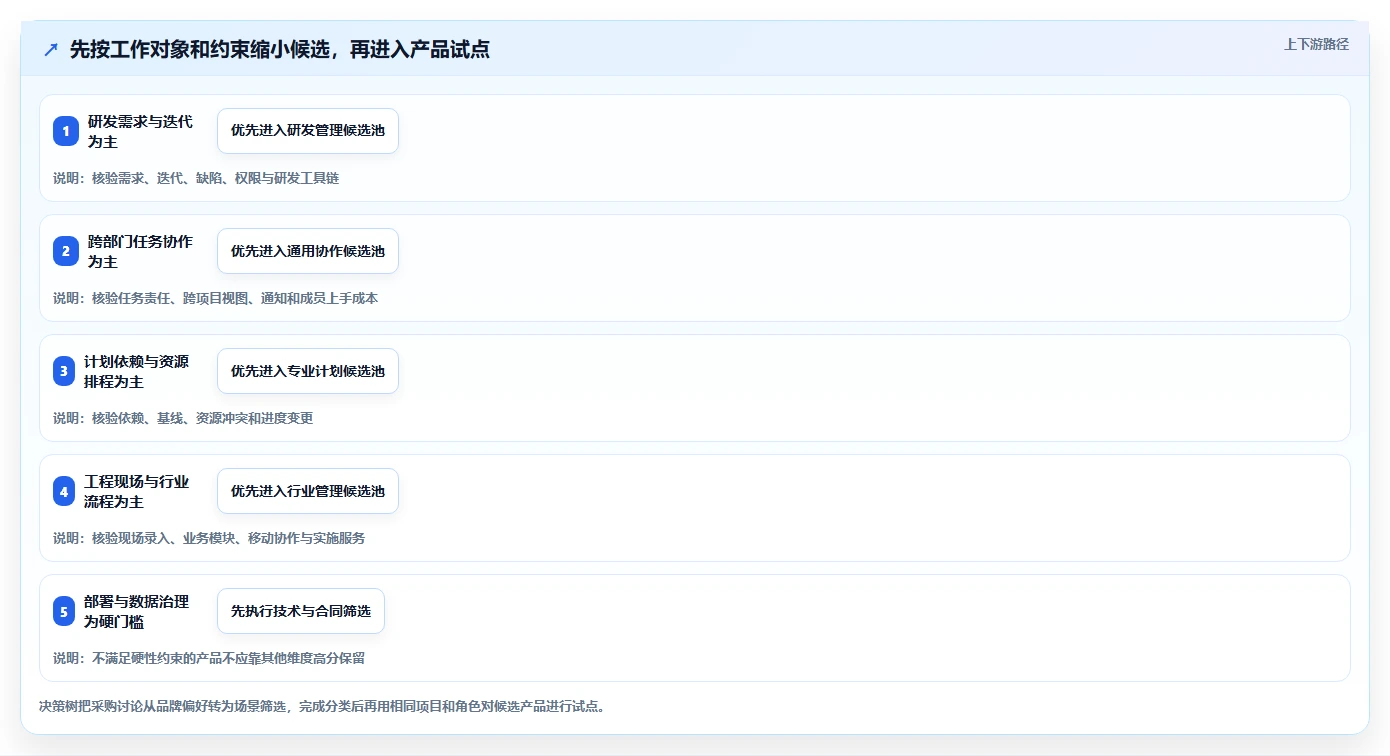This screenshot has width=1390, height=756.
Task: Click the footer paragraph starting 决策树把采购讨论
Action: [x=322, y=706]
